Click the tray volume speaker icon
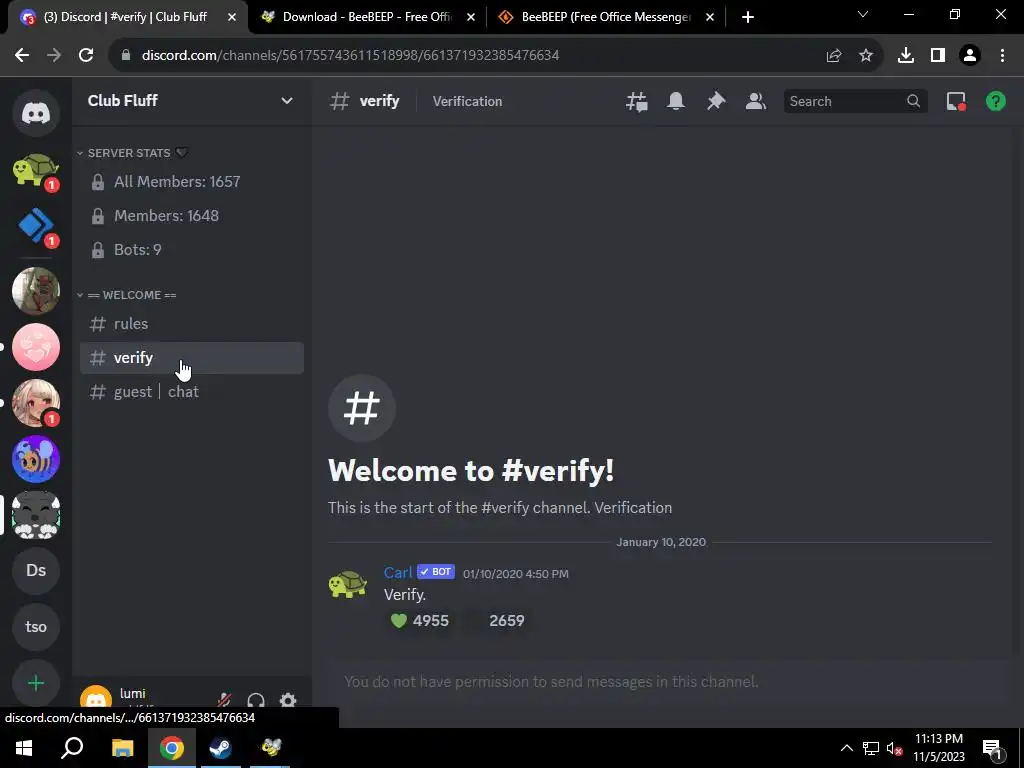This screenshot has width=1024, height=768. pyautogui.click(x=895, y=748)
